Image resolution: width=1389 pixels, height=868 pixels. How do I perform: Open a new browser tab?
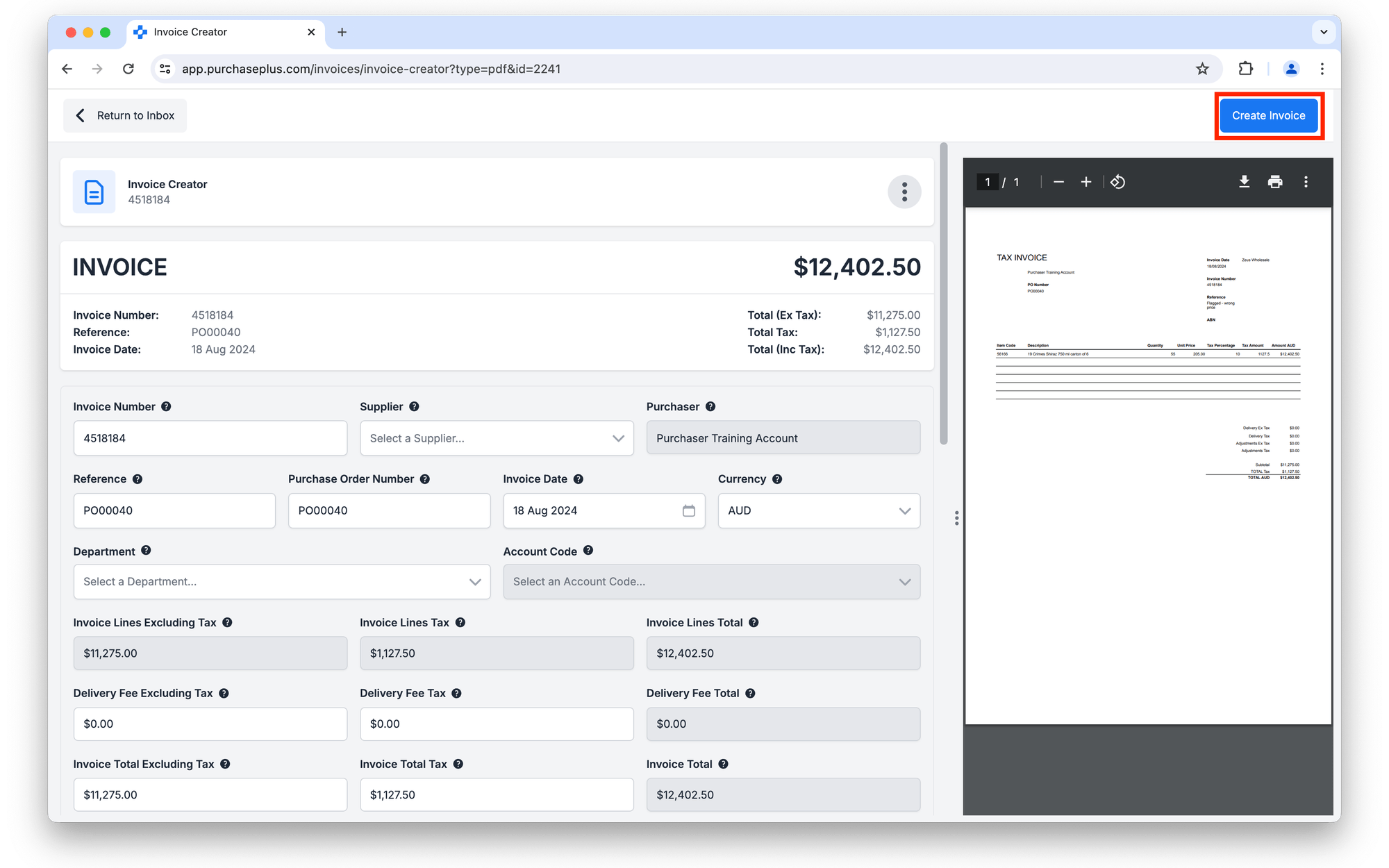[x=342, y=32]
